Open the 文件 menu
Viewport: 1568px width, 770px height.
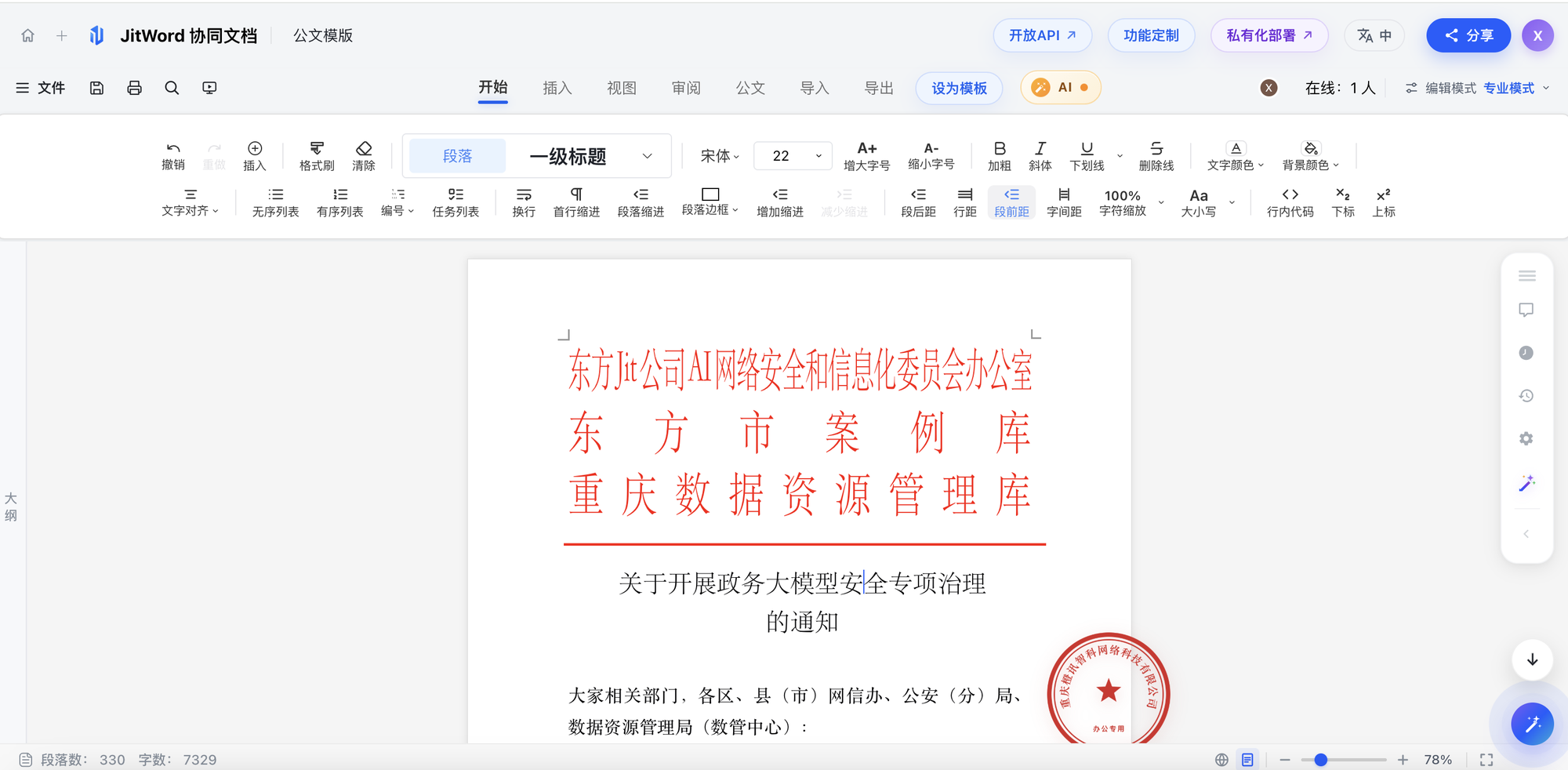tap(41, 88)
